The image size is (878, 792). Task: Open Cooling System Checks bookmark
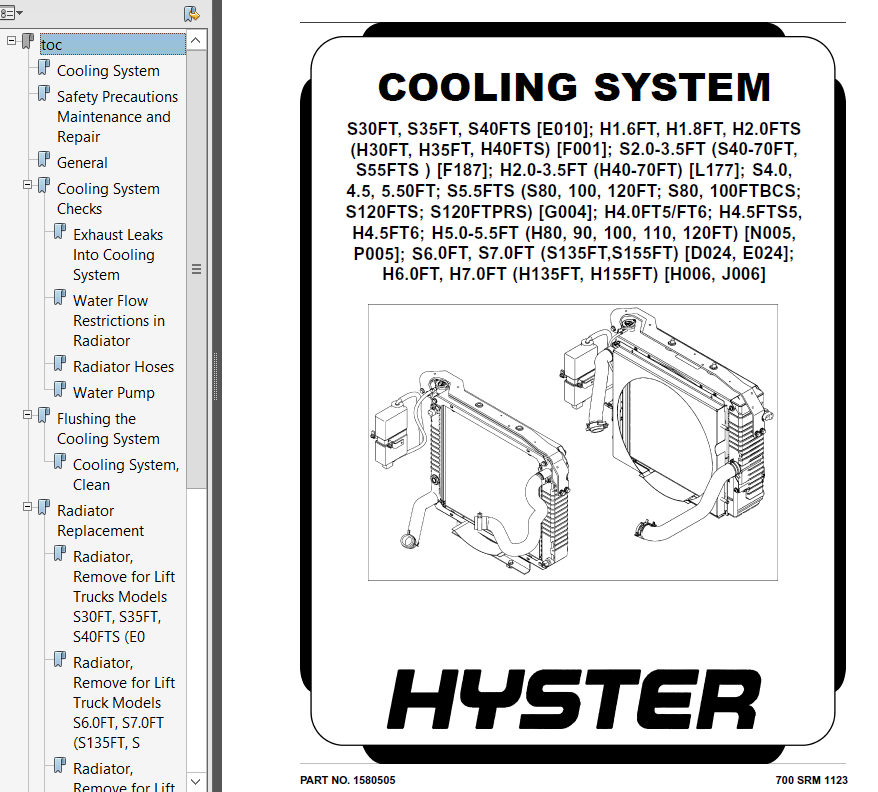(108, 198)
